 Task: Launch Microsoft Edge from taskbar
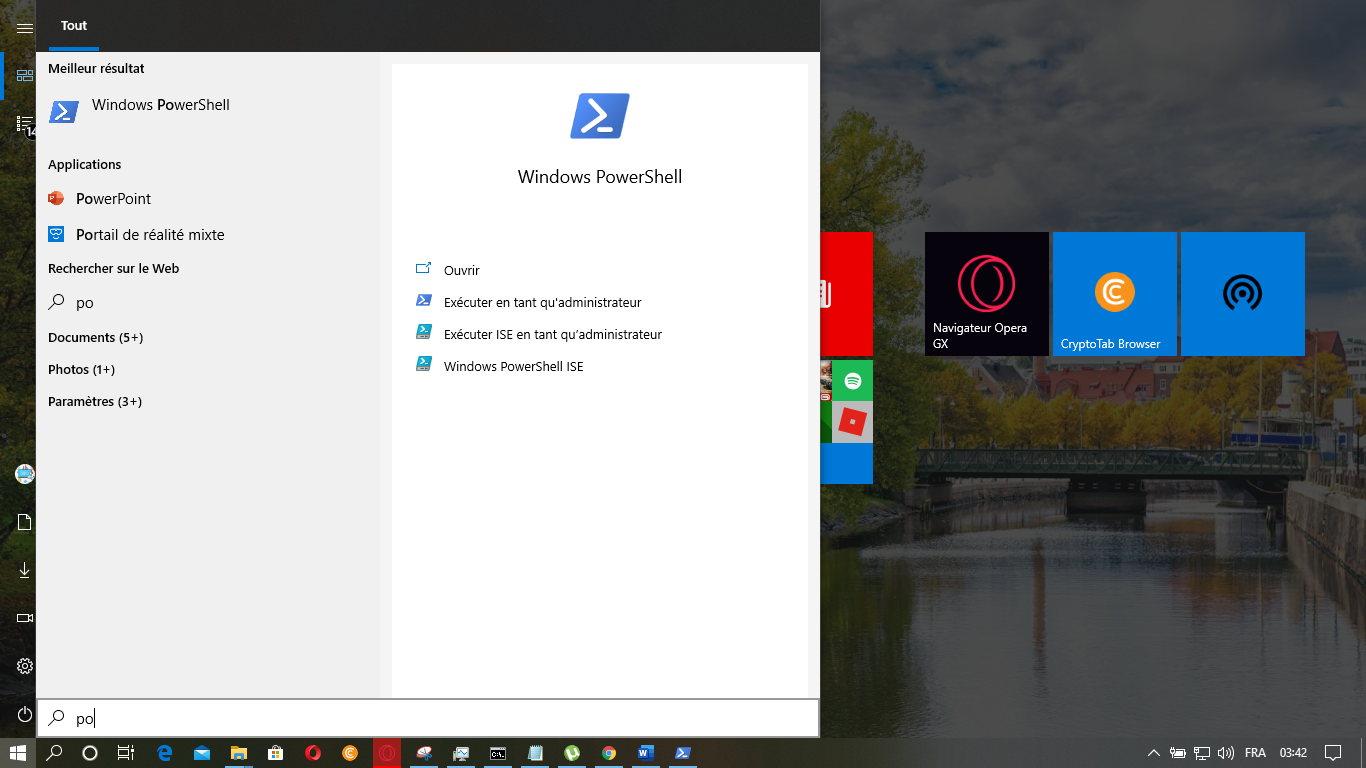click(x=165, y=753)
